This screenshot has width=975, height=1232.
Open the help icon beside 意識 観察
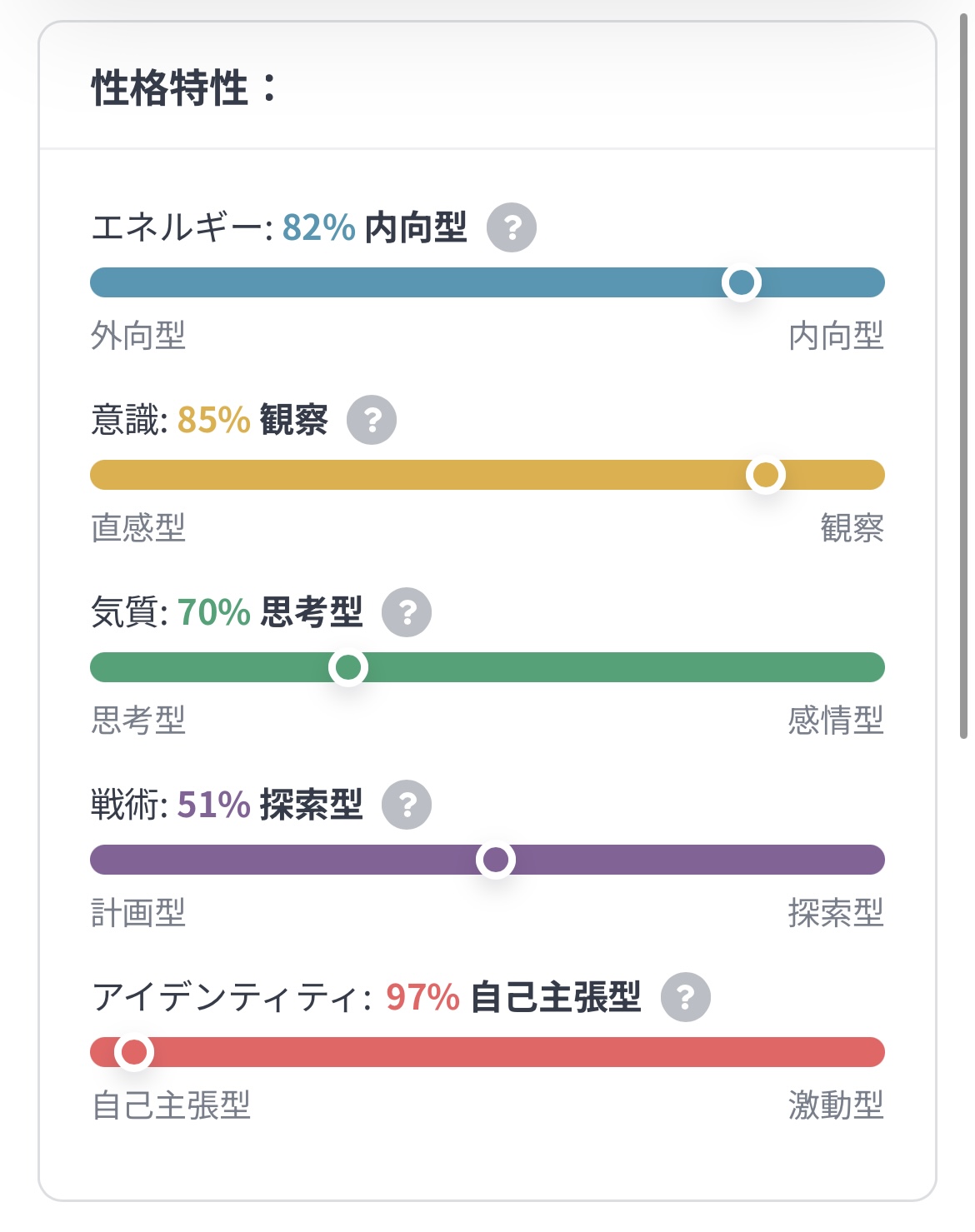coord(372,420)
